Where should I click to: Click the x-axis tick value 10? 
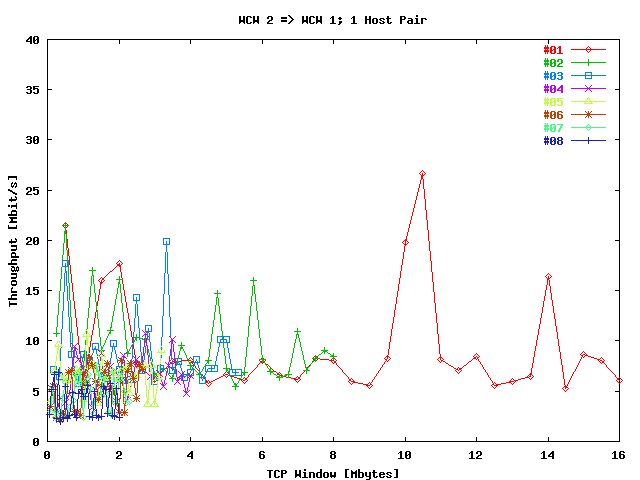click(x=404, y=455)
